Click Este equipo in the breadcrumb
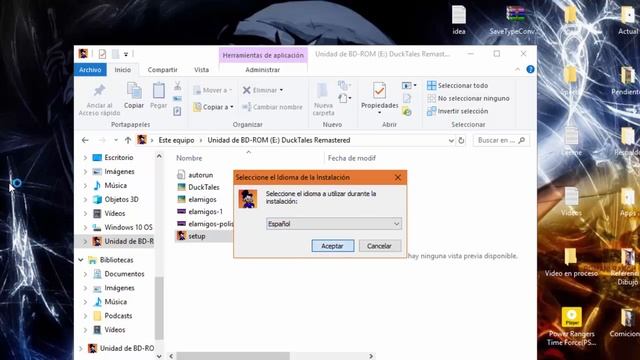This screenshot has height=360, width=640. (176, 140)
